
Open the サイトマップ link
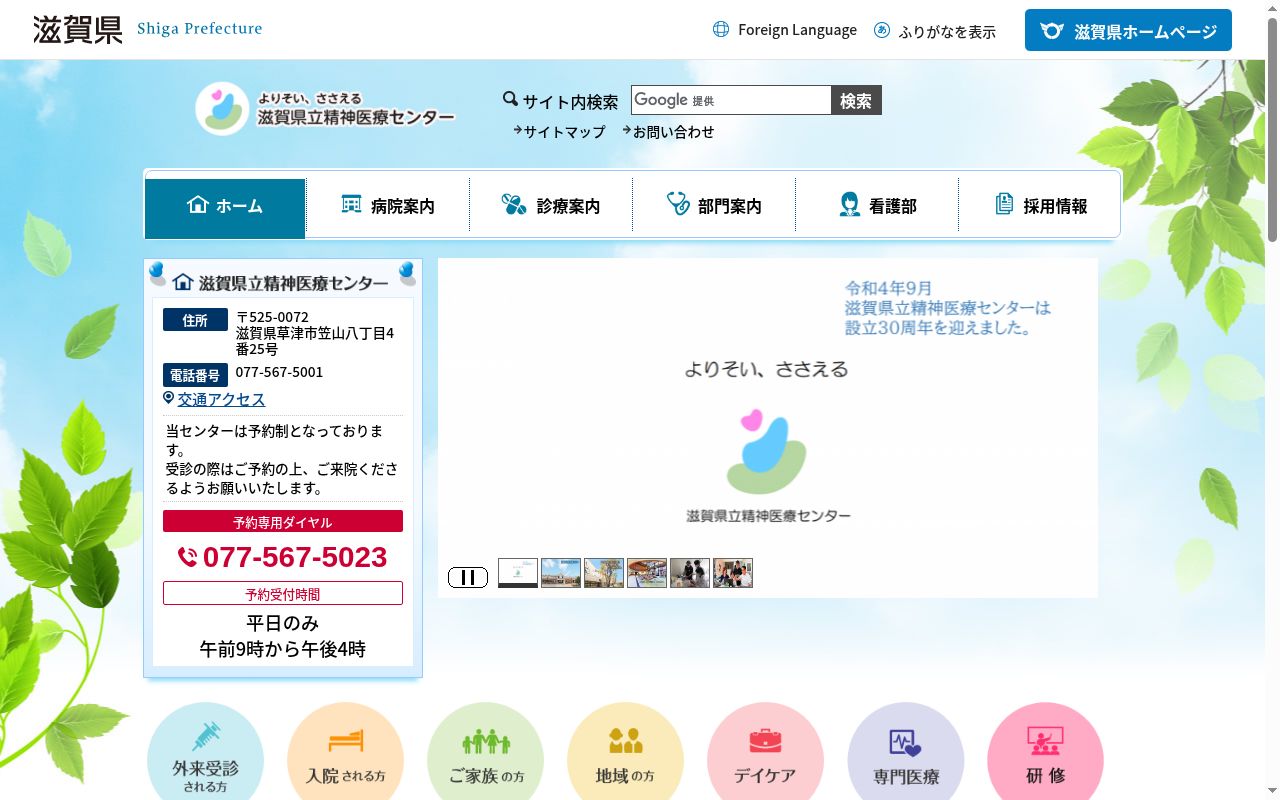tap(564, 131)
